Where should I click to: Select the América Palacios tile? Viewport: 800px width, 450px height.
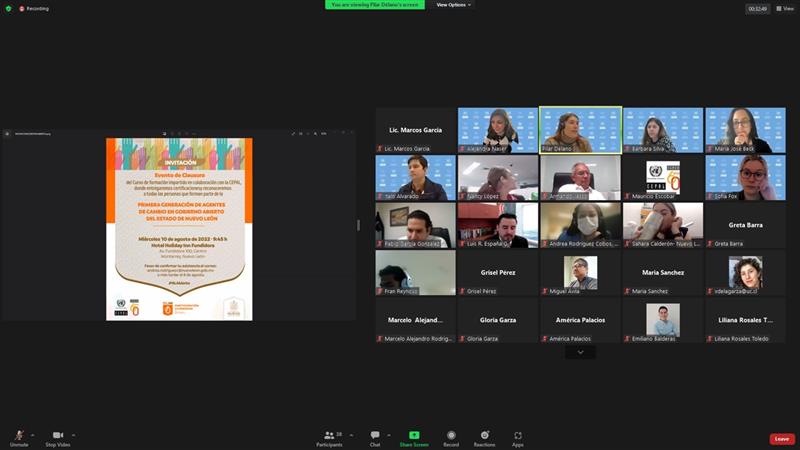[x=581, y=320]
